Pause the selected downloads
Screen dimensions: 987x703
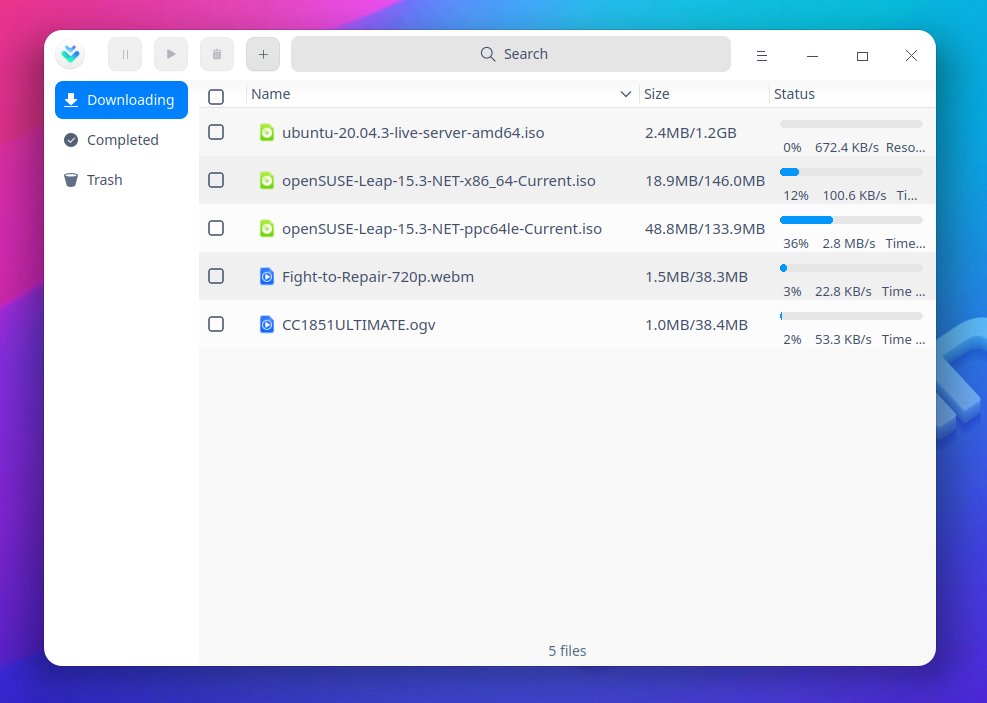tap(125, 54)
